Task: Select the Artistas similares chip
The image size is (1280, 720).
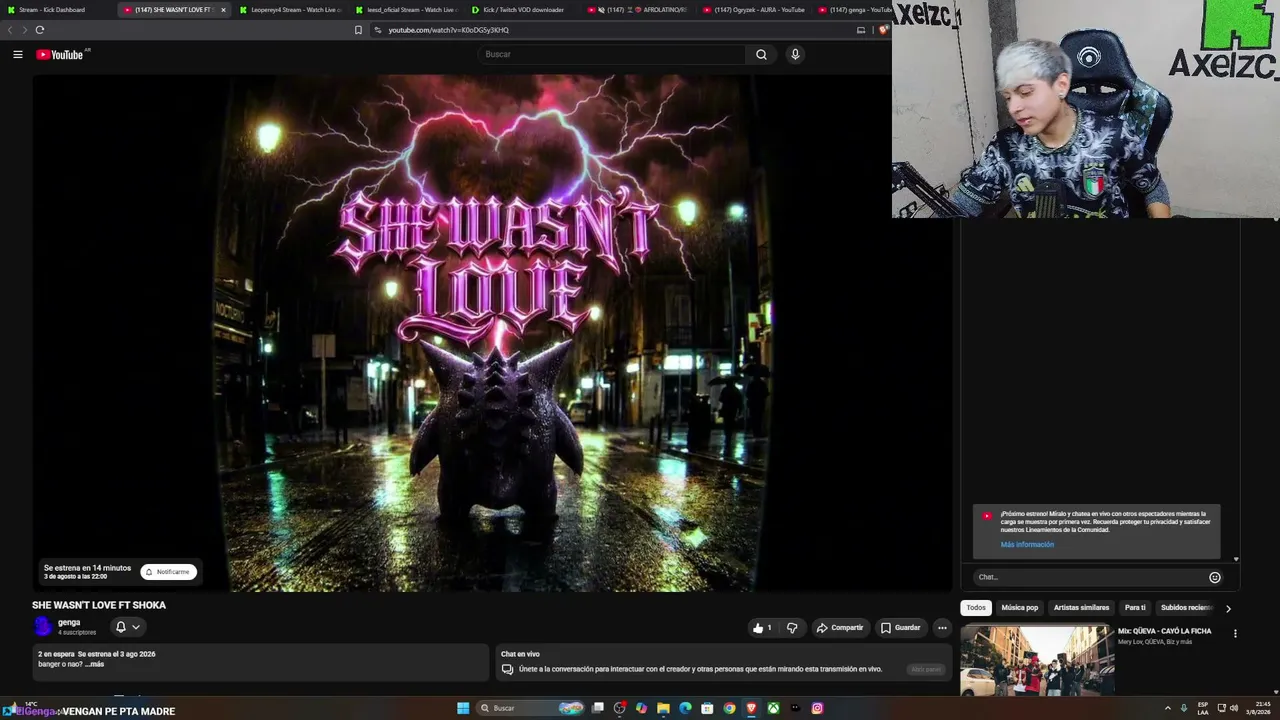Action: tap(1081, 608)
